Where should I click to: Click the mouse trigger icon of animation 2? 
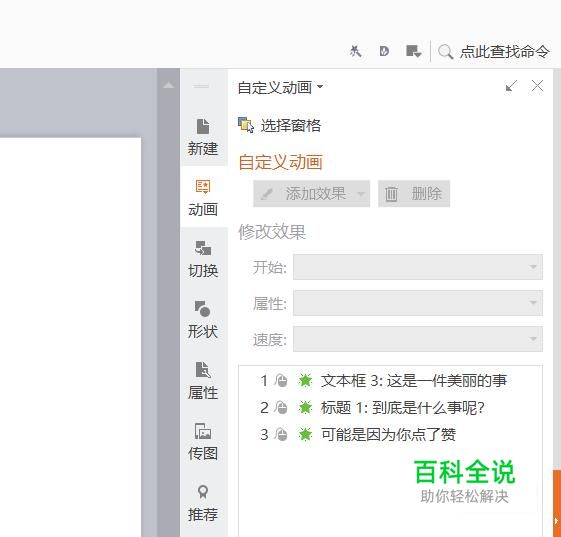[281, 407]
